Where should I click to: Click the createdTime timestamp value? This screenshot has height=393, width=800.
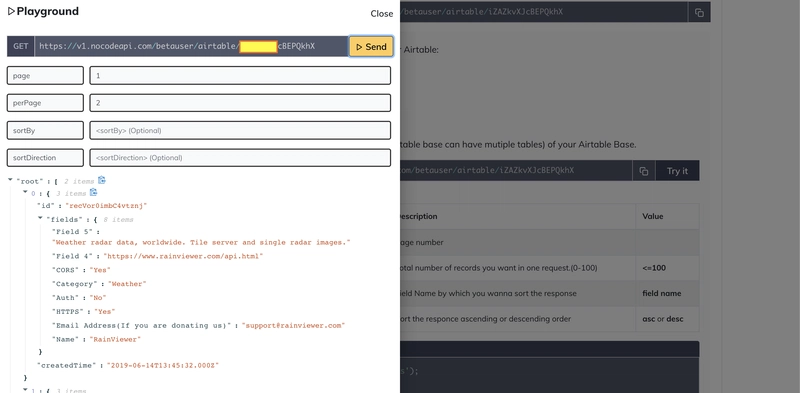[162, 365]
